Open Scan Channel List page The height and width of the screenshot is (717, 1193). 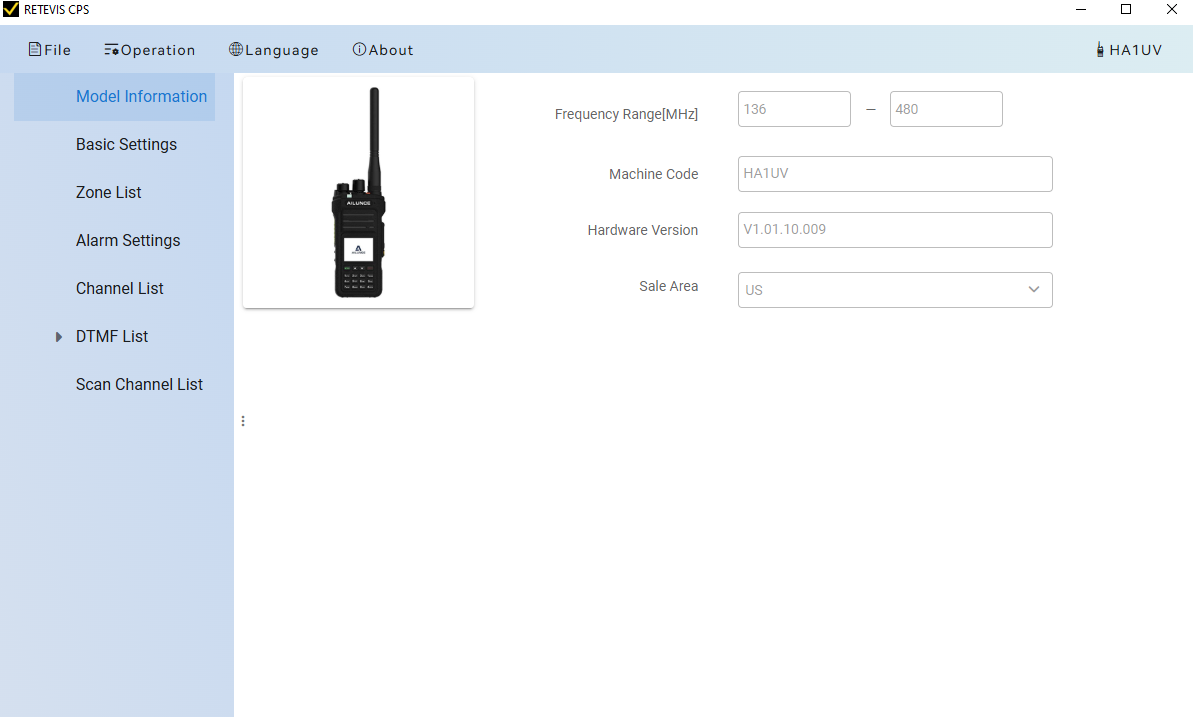click(x=139, y=385)
